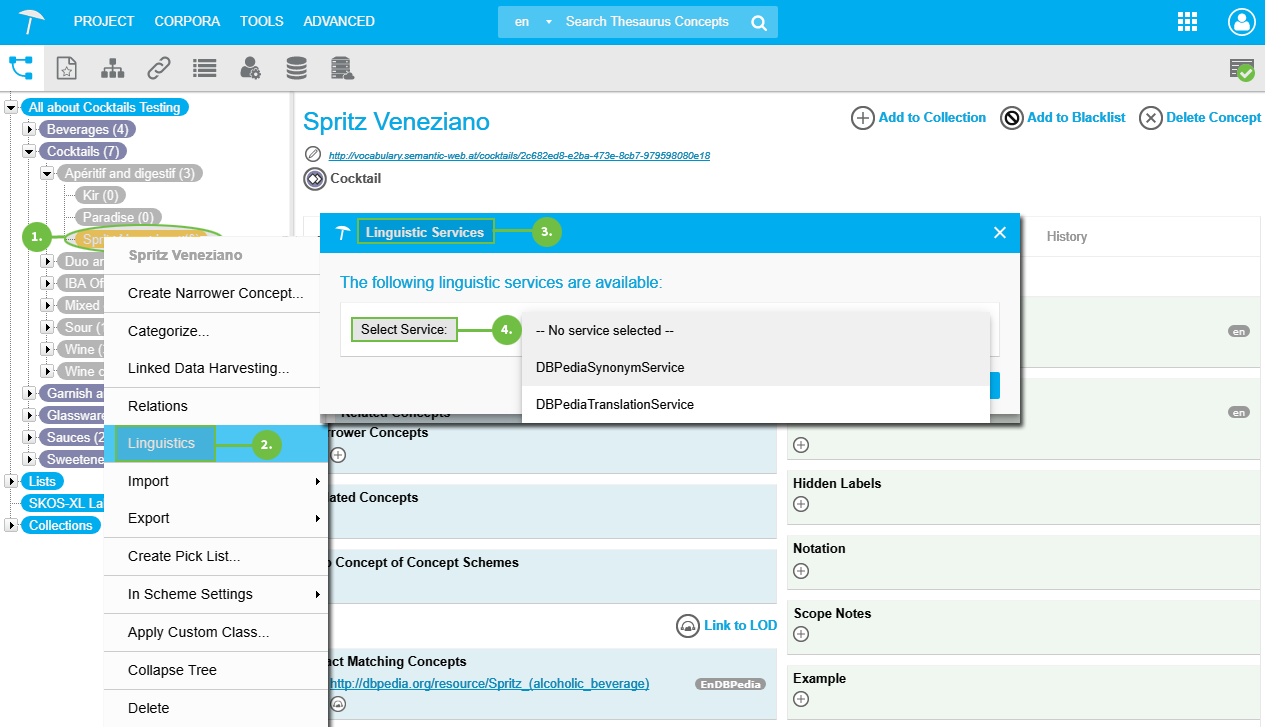Image resolution: width=1265 pixels, height=727 pixels.
Task: Add a Scope Note with plus icon
Action: pyautogui.click(x=801, y=634)
